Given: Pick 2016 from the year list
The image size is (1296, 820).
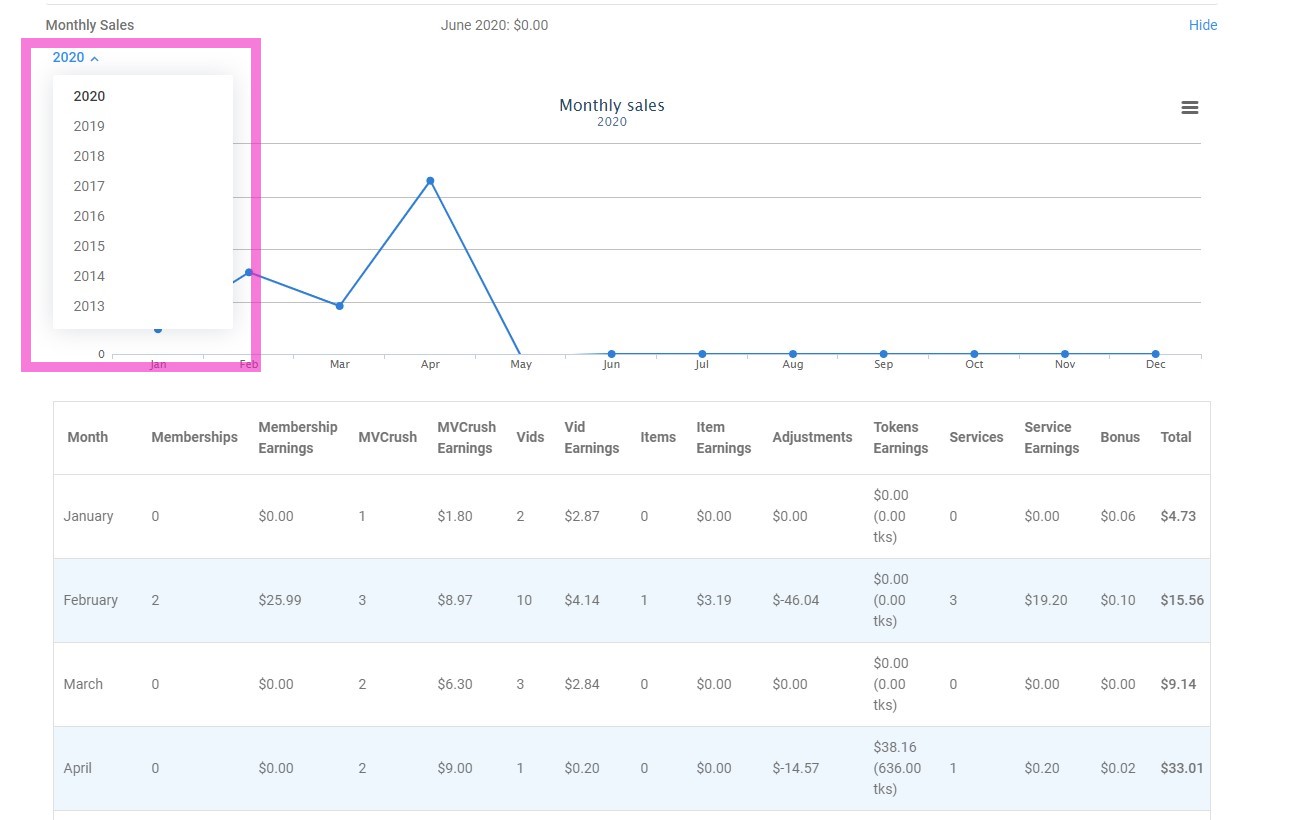Looking at the screenshot, I should 89,216.
